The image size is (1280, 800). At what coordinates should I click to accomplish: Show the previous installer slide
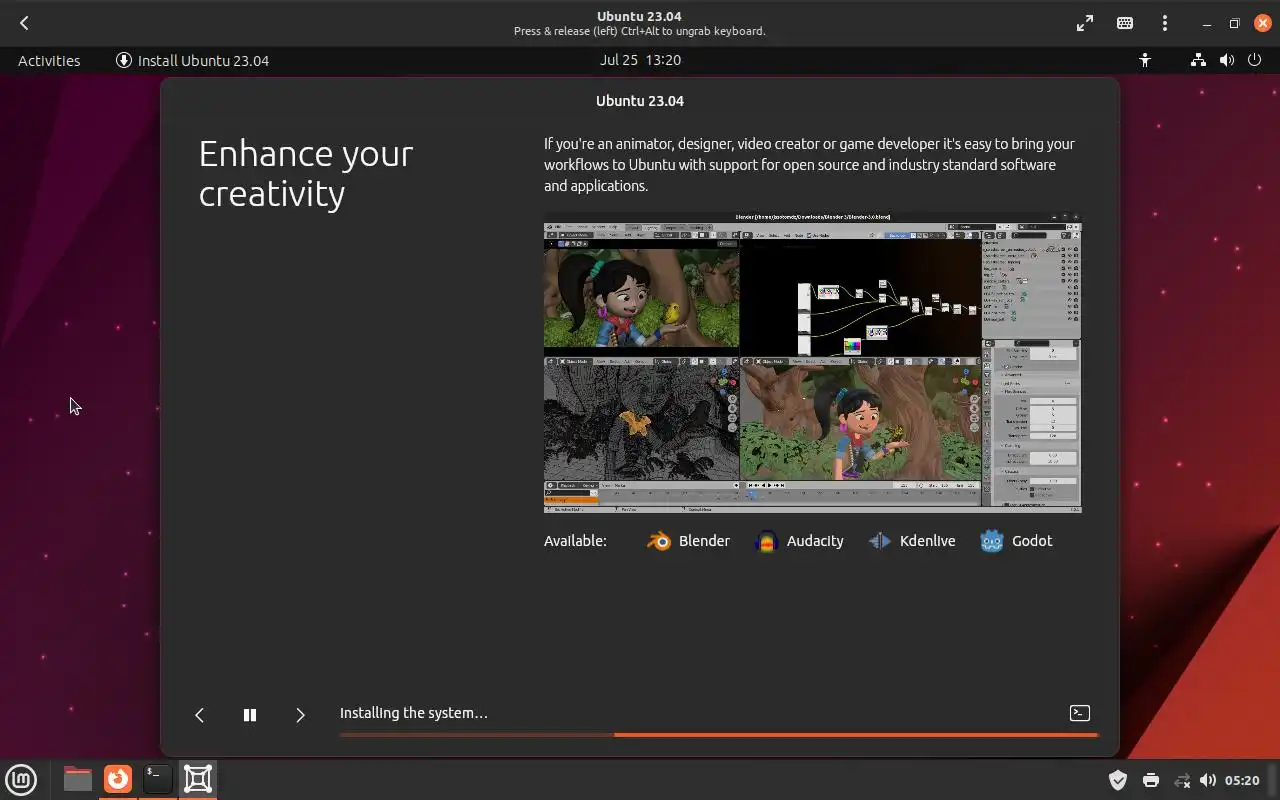pos(199,714)
